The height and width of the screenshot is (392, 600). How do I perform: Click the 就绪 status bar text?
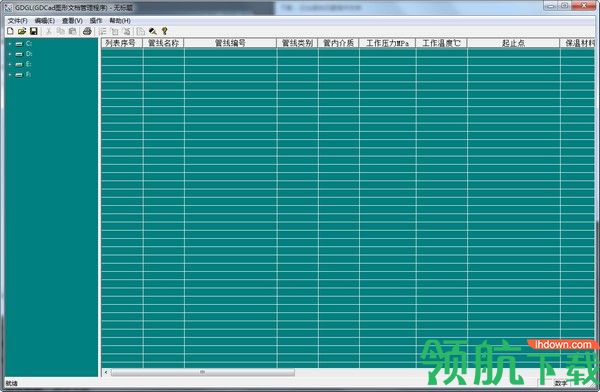point(11,383)
